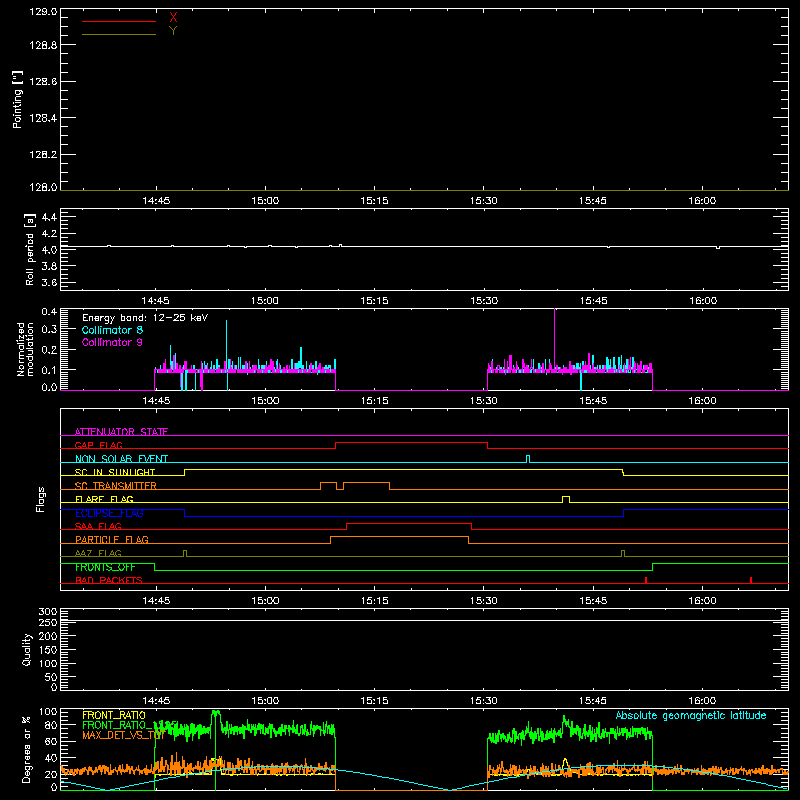Click the raised orange PARTICLE_FLAG segment
The width and height of the screenshot is (800, 800).
click(399, 537)
